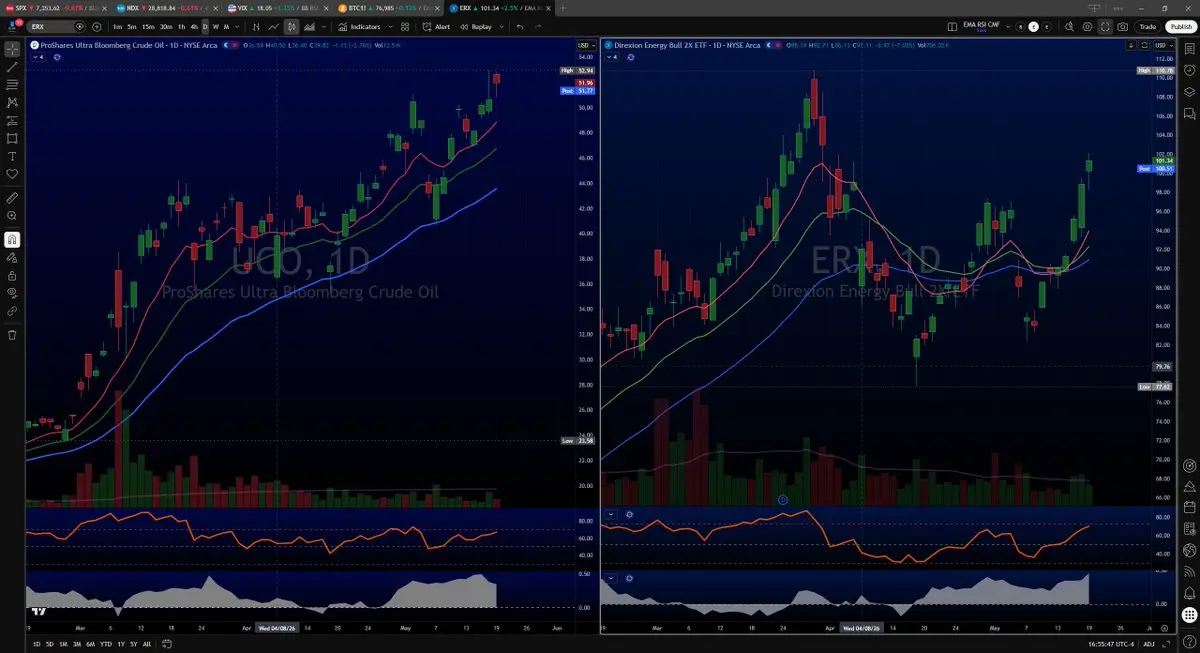Switch to the 4h timeframe
1200x653 pixels.
pos(194,26)
